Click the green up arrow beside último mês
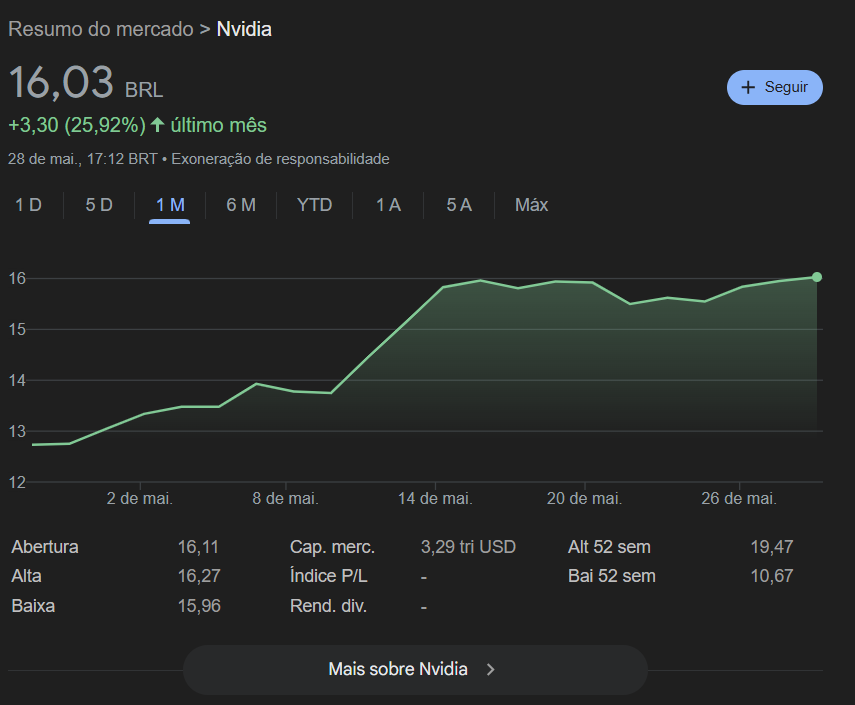The height and width of the screenshot is (705, 855). click(x=157, y=125)
